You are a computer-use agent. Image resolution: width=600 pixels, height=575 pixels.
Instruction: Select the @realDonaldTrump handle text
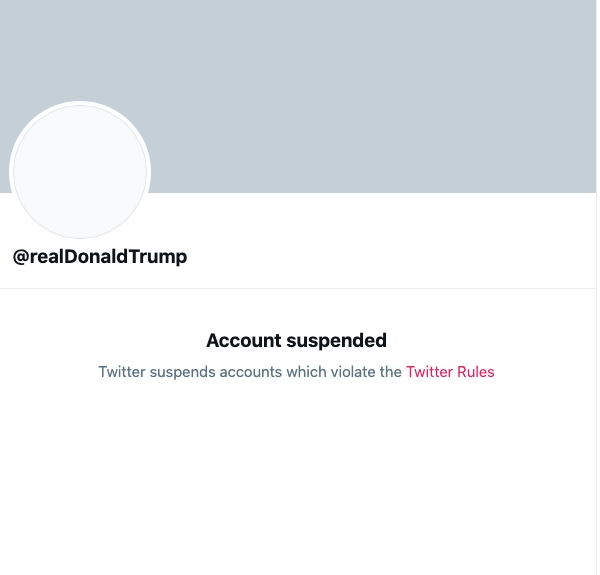tap(100, 257)
